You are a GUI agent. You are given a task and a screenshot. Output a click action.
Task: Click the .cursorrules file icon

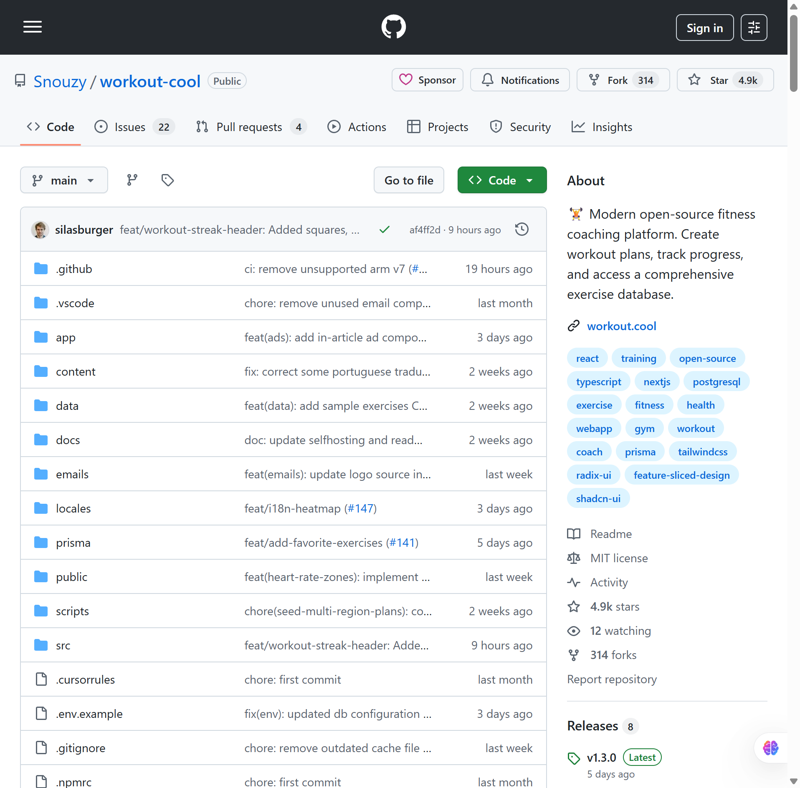(x=41, y=679)
